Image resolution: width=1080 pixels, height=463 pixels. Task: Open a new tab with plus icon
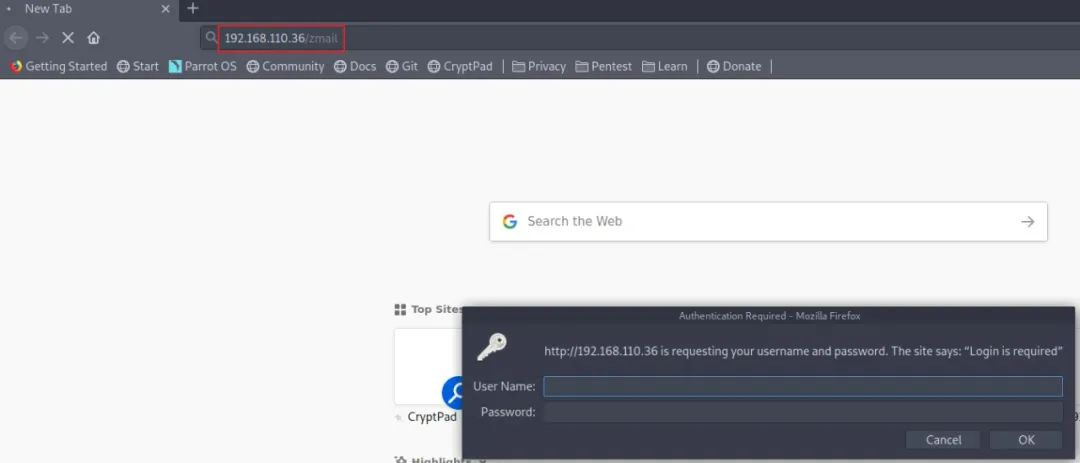(193, 9)
